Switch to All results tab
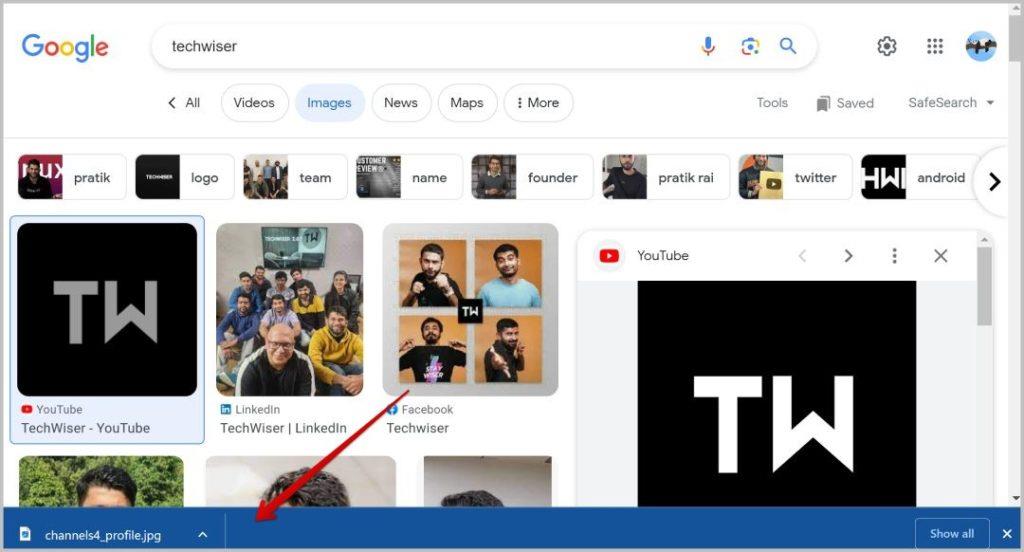This screenshot has height=552, width=1024. click(193, 103)
